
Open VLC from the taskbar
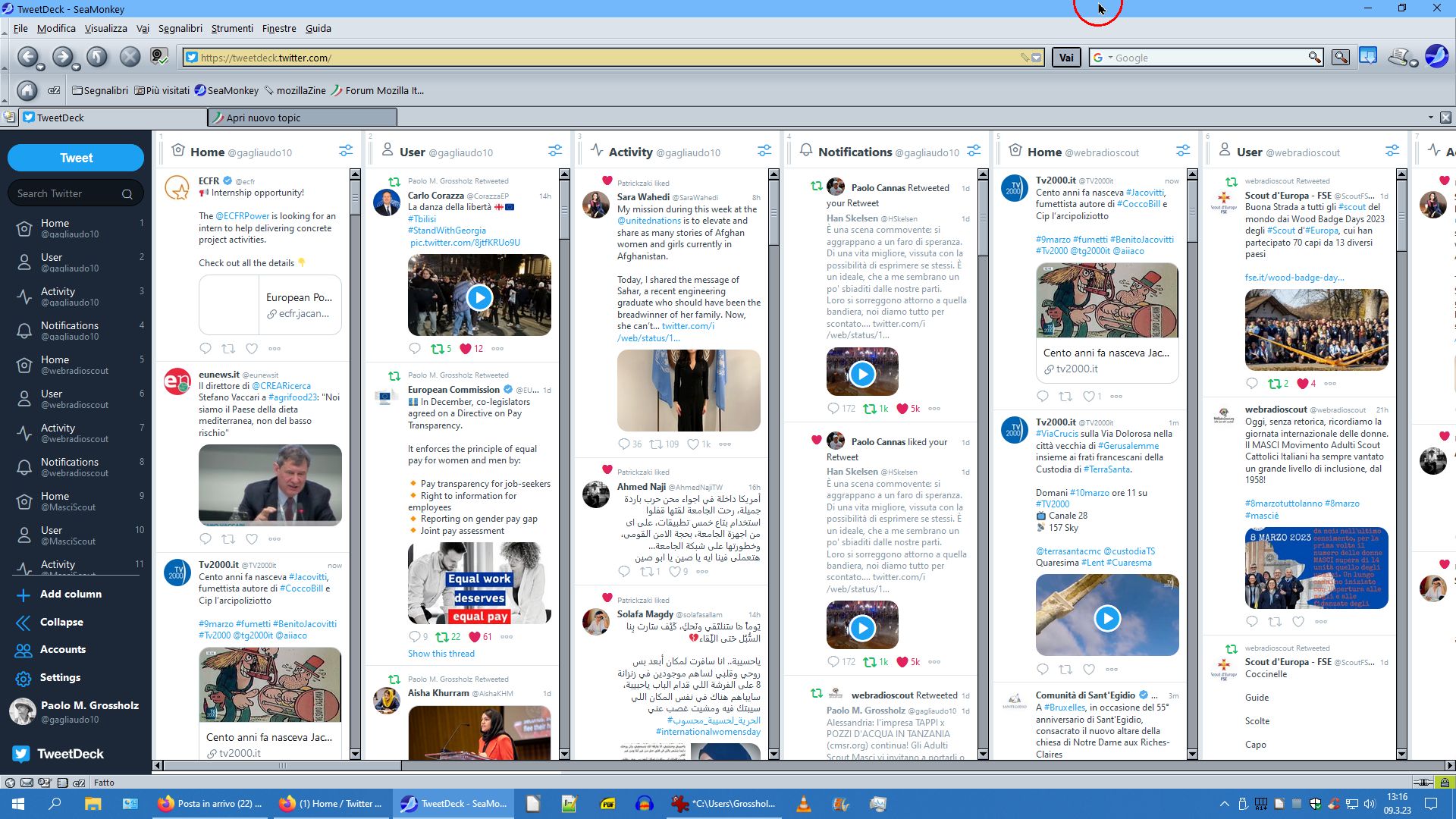tap(804, 804)
